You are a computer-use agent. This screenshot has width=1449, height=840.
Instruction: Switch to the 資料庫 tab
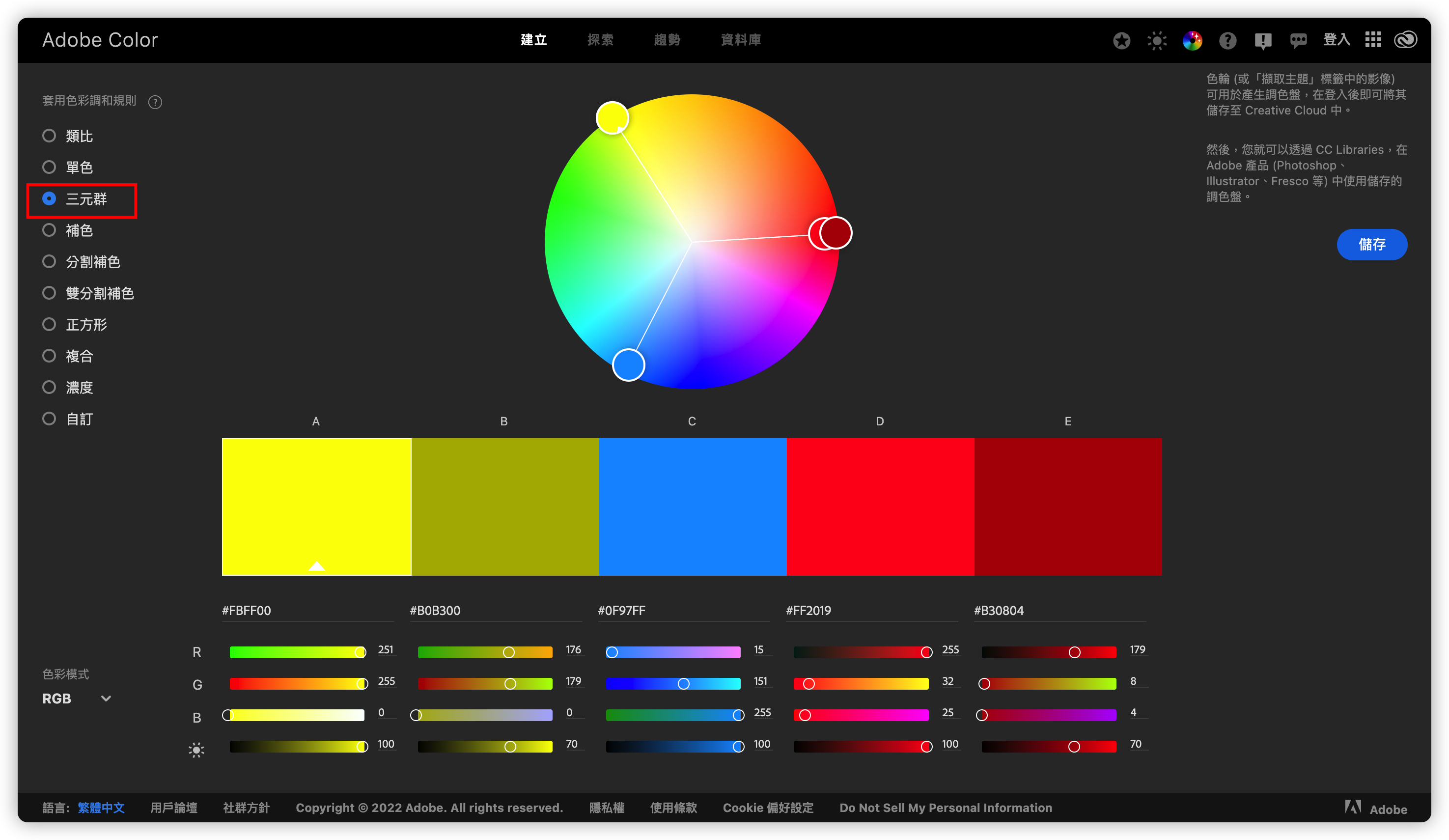pyautogui.click(x=741, y=40)
